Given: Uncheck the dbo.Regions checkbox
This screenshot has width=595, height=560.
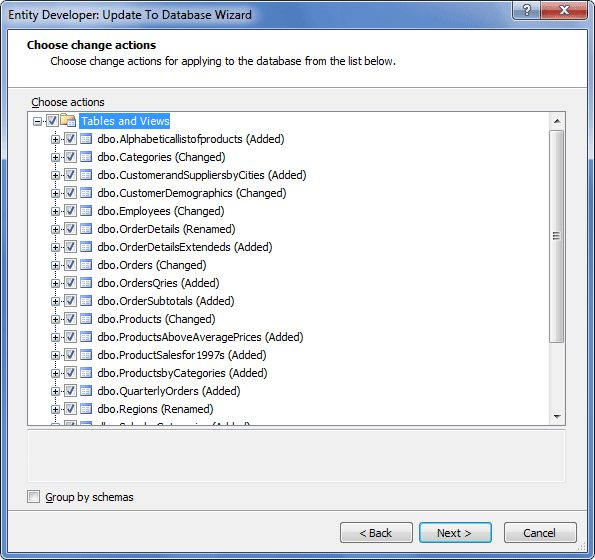Looking at the screenshot, I should point(70,409).
